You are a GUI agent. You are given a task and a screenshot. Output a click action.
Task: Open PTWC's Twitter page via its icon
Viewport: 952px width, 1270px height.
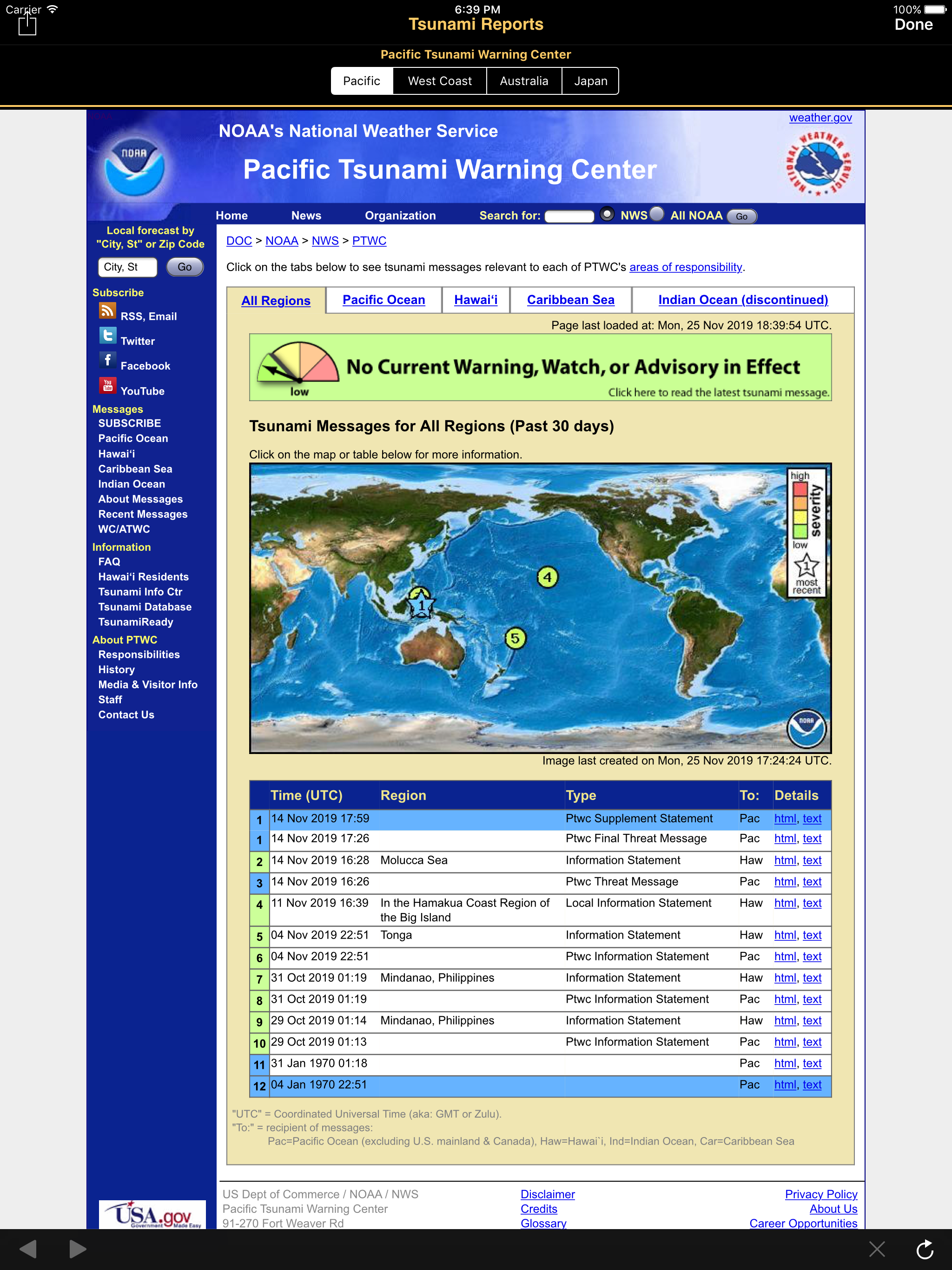[x=108, y=335]
